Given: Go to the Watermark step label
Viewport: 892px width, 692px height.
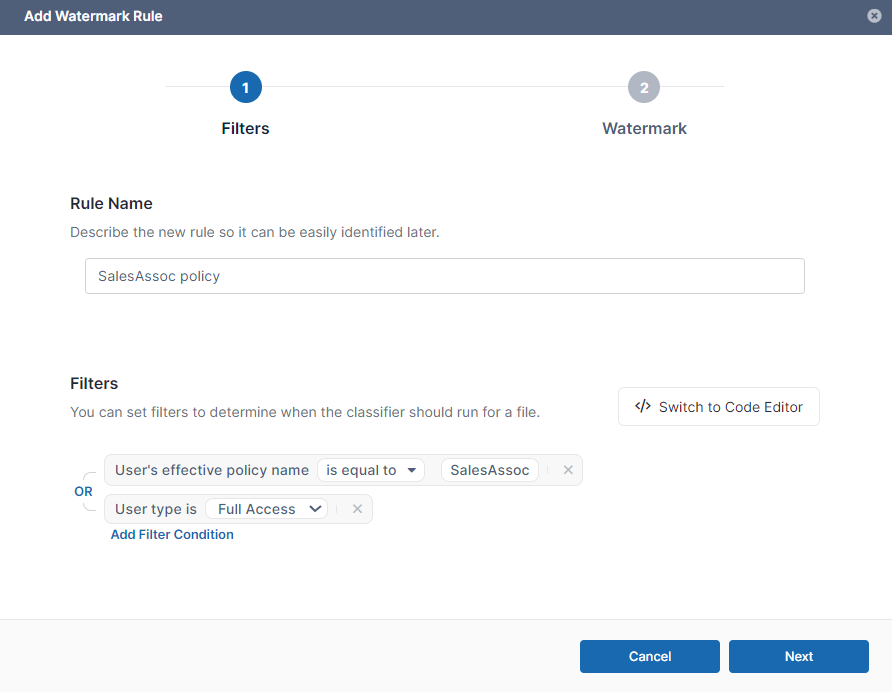Looking at the screenshot, I should (x=644, y=128).
